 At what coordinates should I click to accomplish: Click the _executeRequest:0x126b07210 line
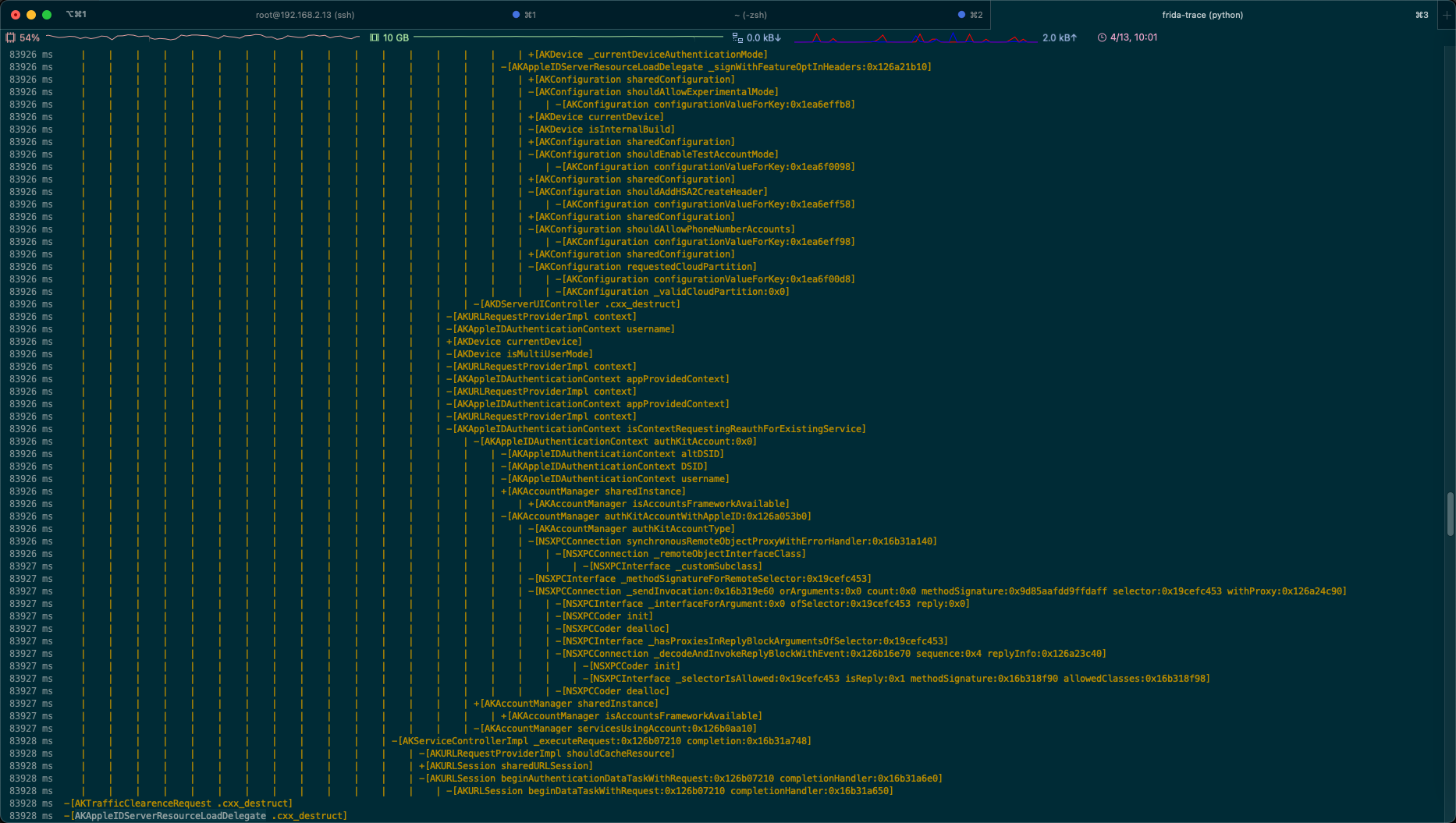pyautogui.click(x=602, y=741)
